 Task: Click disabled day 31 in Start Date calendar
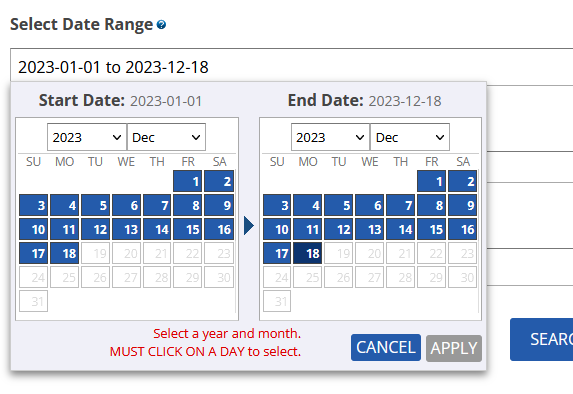[x=34, y=301]
